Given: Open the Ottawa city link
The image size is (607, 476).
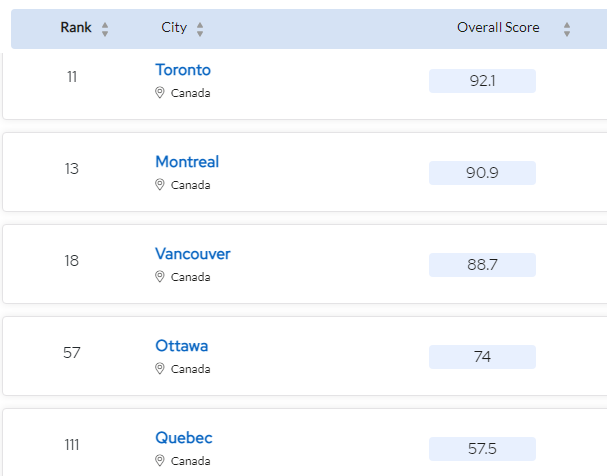Looking at the screenshot, I should point(182,346).
